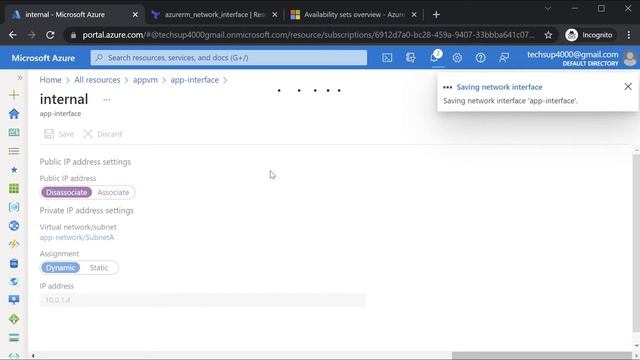Open the app-network/SubnetA link
Image resolution: width=640 pixels, height=360 pixels.
77,238
